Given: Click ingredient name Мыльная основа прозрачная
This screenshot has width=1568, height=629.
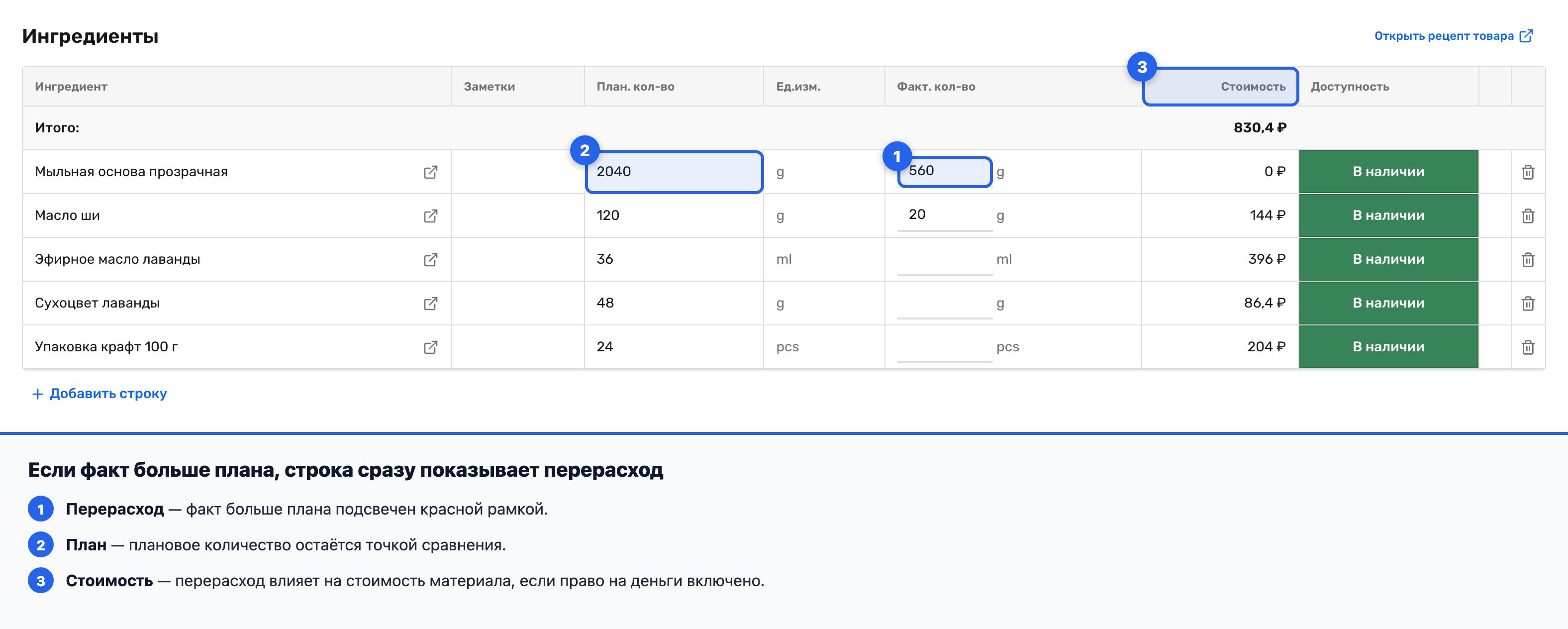Looking at the screenshot, I should [131, 172].
